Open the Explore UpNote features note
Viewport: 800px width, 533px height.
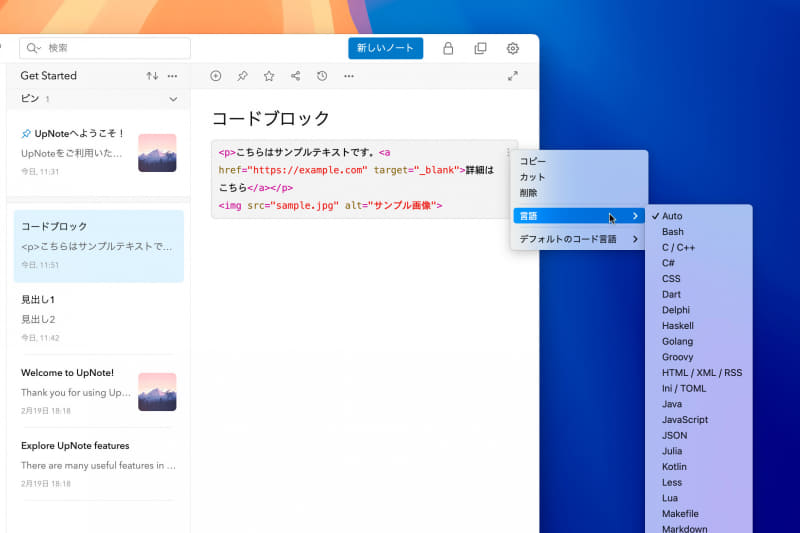coord(98,464)
